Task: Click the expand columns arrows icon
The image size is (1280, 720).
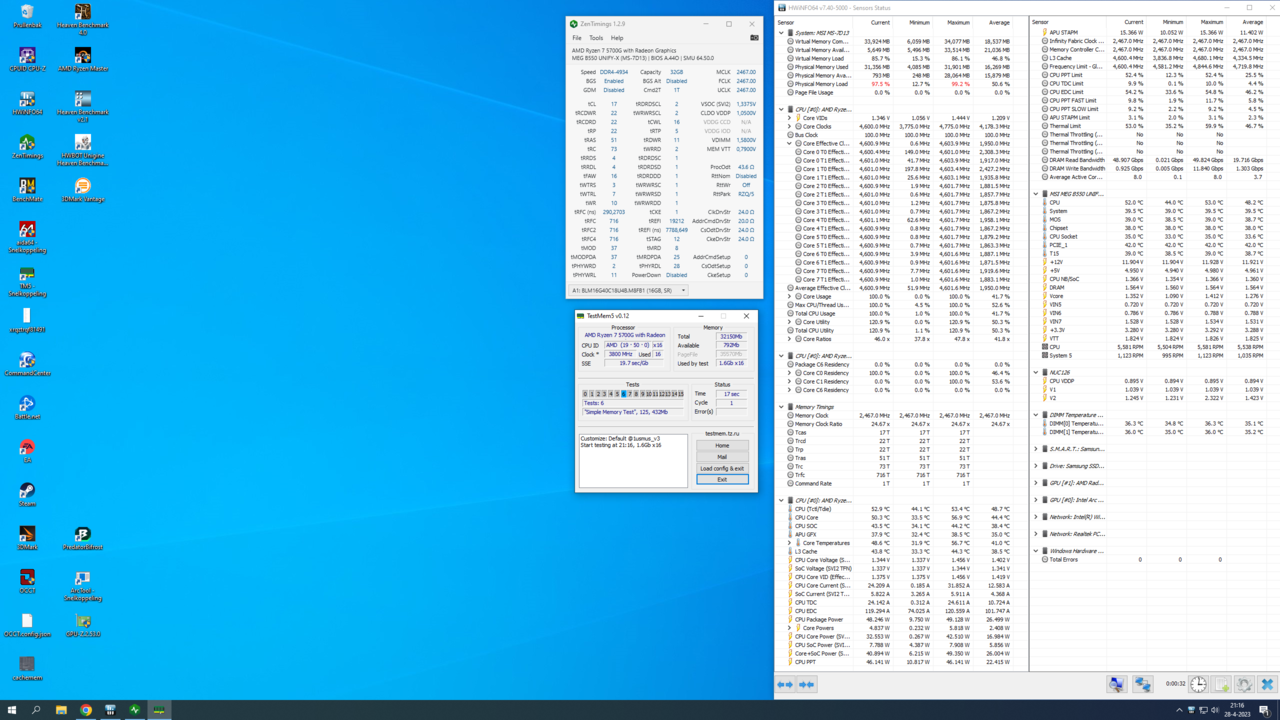Action: click(785, 684)
